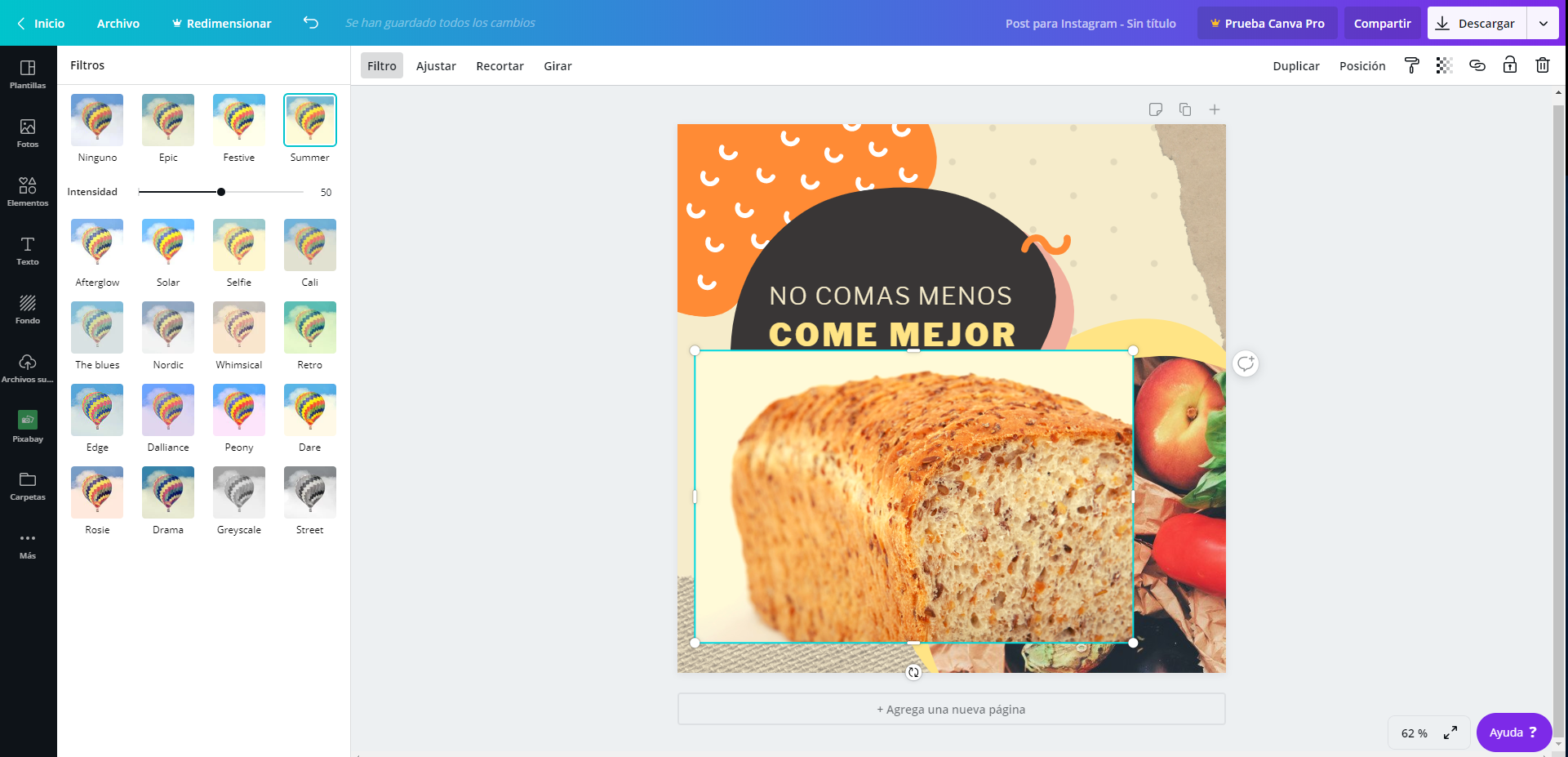Edit the design title Sin título
Screen dimensions: 1568x757
click(1090, 23)
